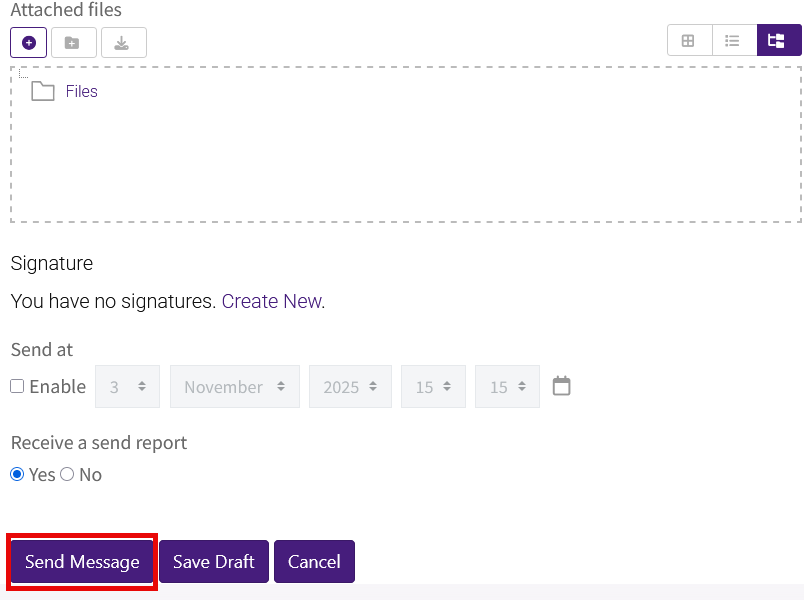Viewport: 804px width, 600px height.
Task: Click the create folder icon
Action: click(72, 43)
